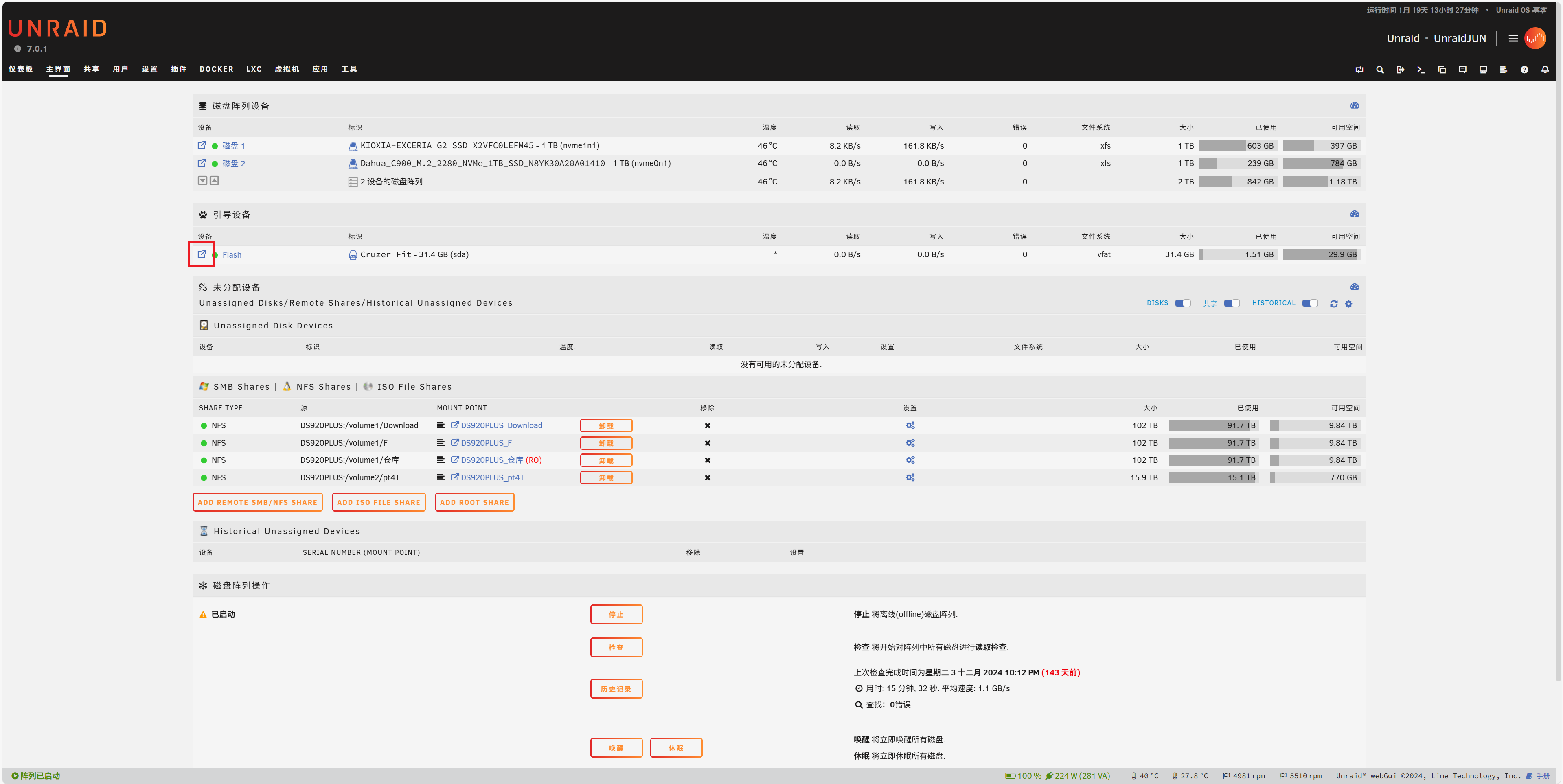Click the refresh icon in Unassigned Devices
Screen dimensions: 1563x784
click(x=1334, y=304)
